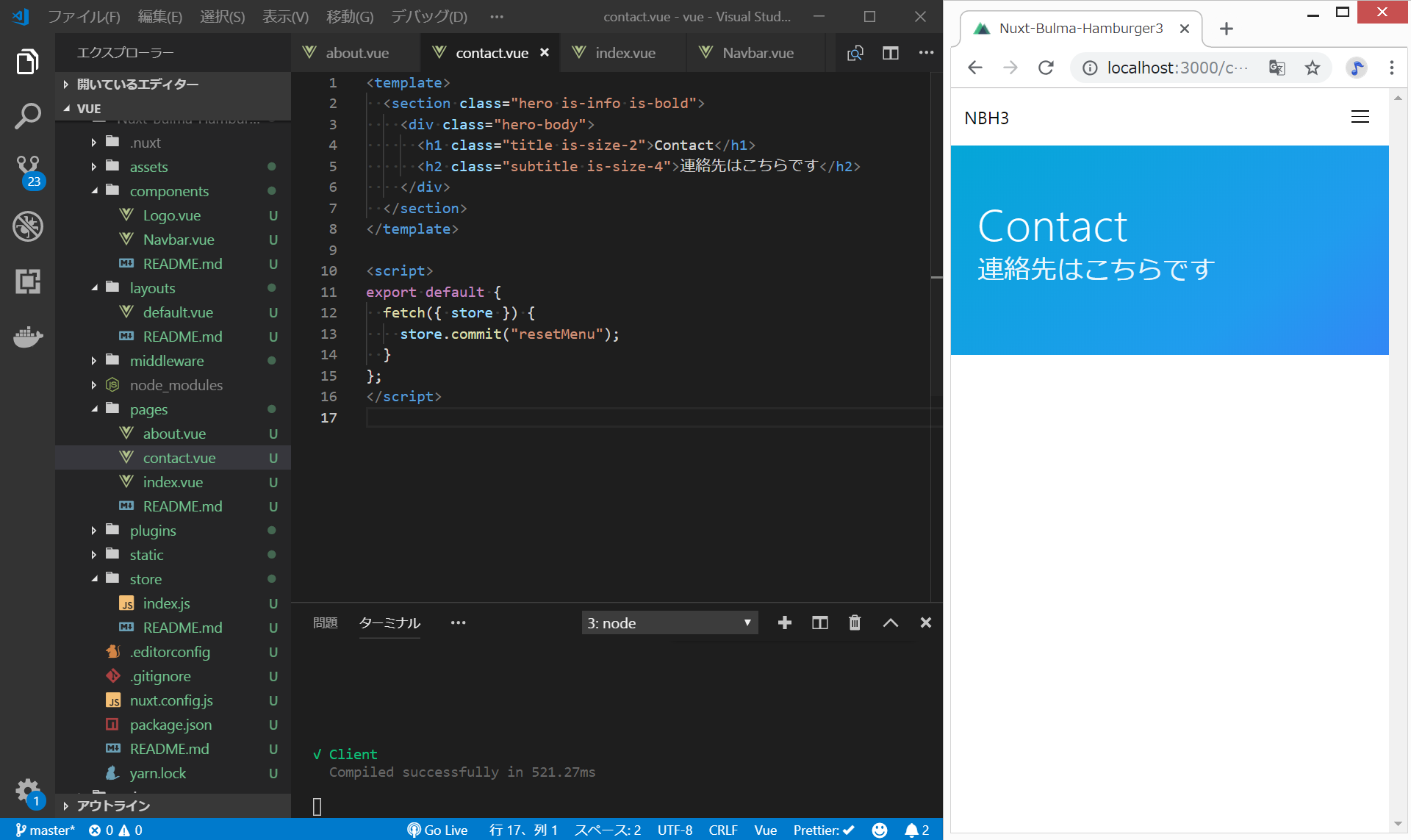Open nuxt.config.js in the explorer
The height and width of the screenshot is (840, 1411).
tap(171, 700)
